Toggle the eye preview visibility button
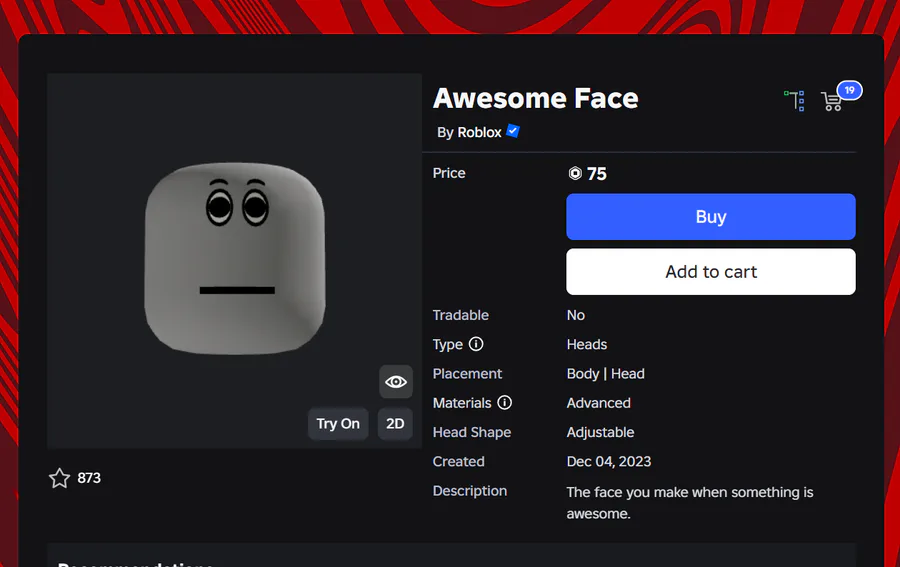900x567 pixels. point(396,382)
